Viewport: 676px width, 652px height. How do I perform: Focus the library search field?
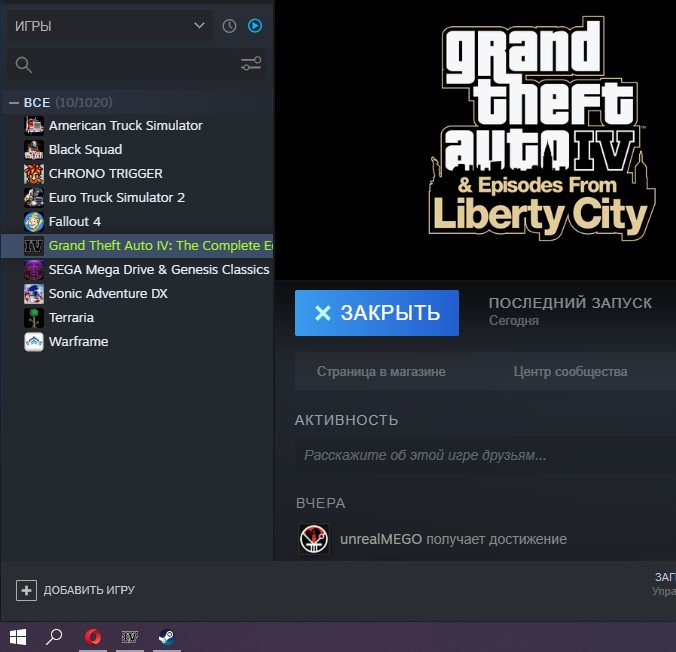136,64
